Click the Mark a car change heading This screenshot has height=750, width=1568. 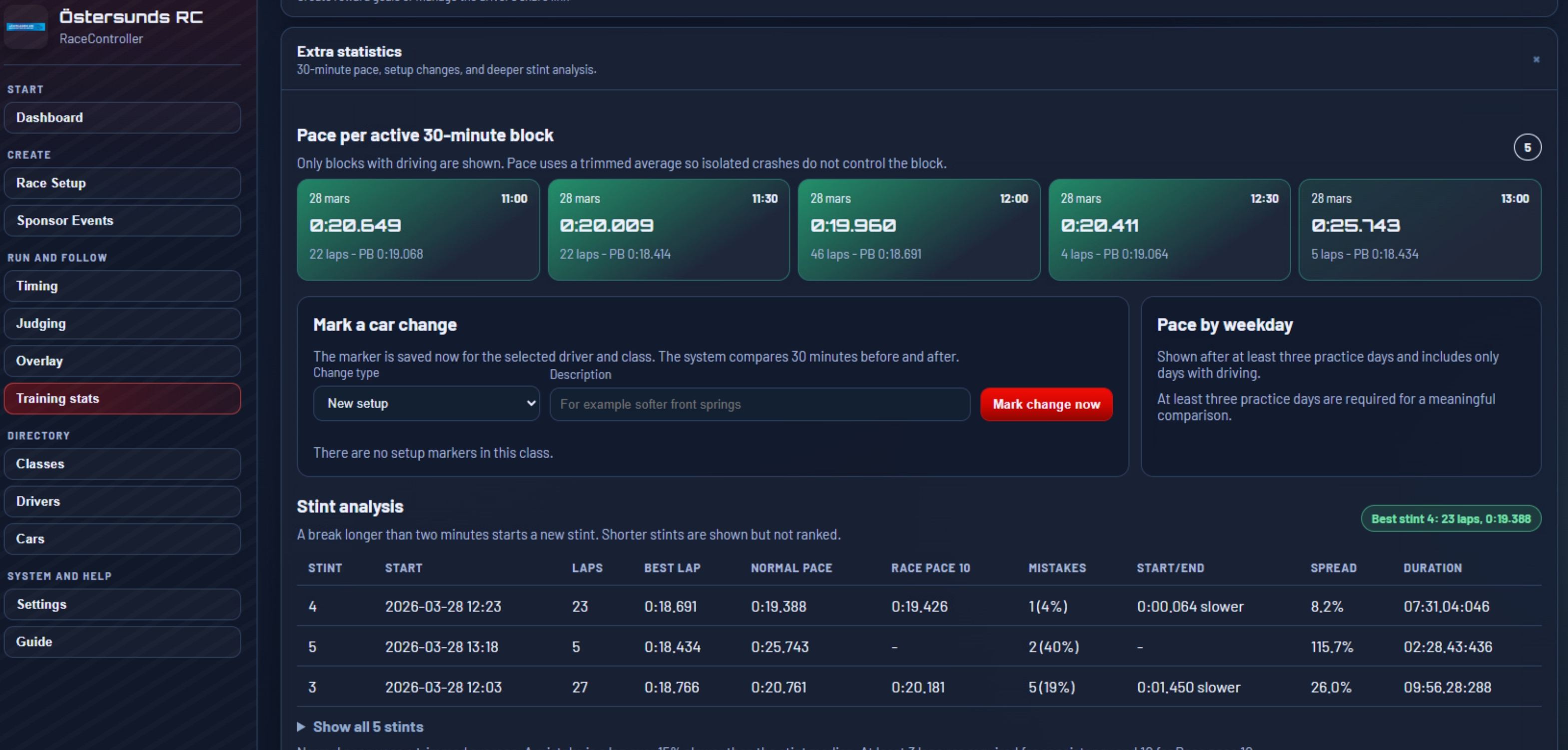[385, 324]
